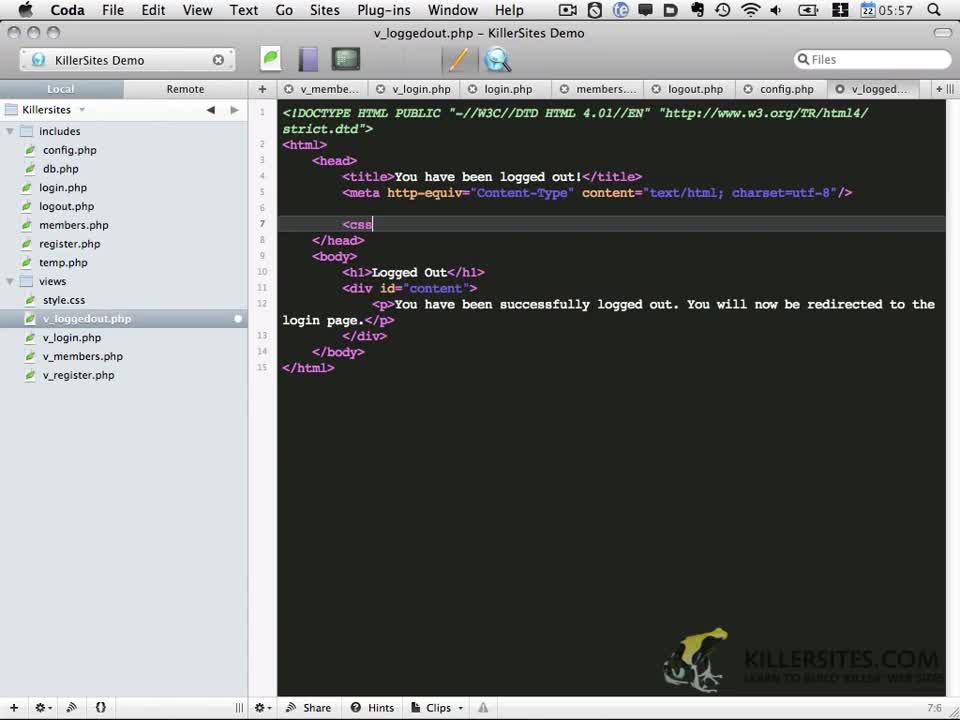
Task: Close the login.php tab
Action: pos(473,89)
